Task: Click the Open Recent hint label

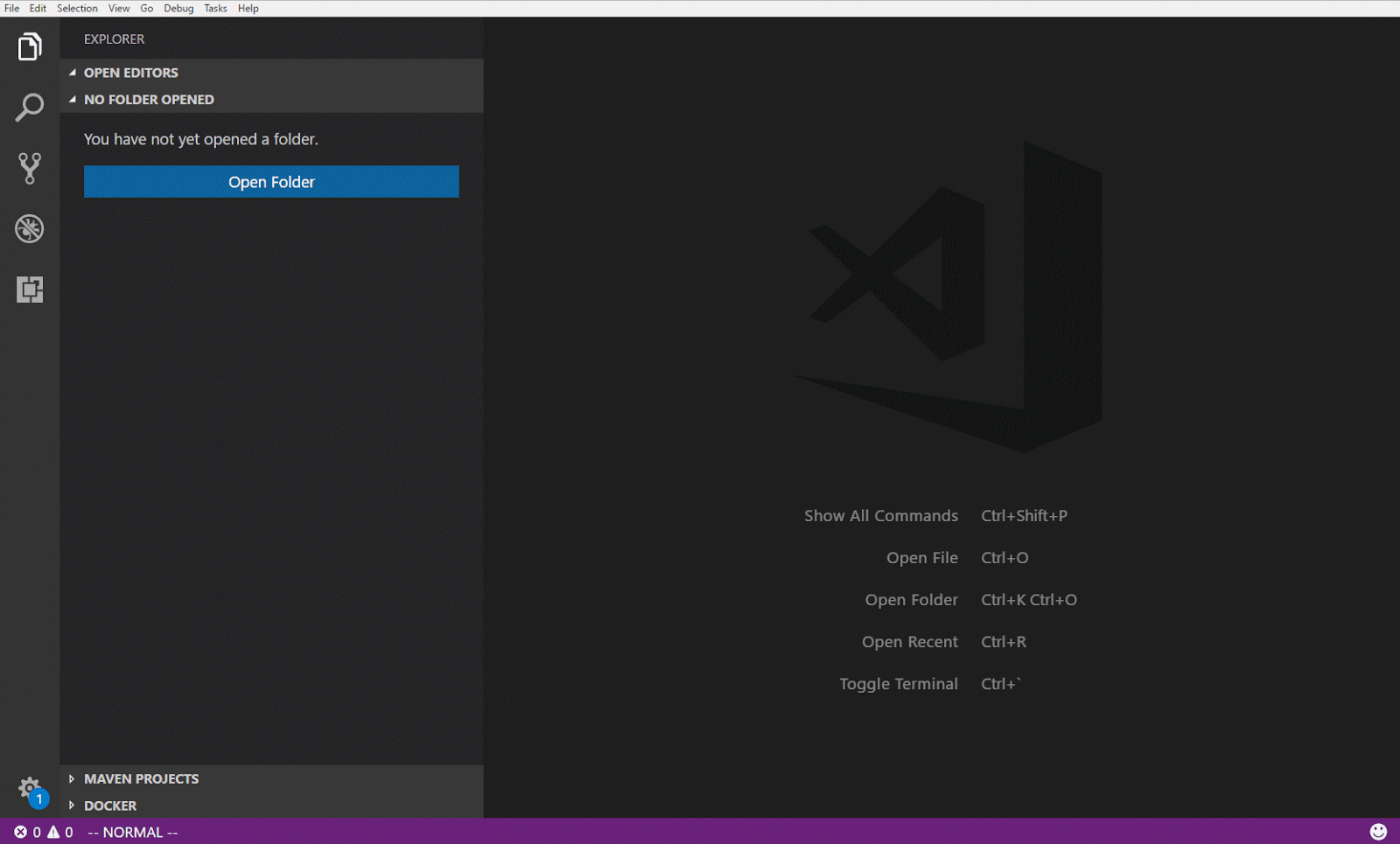Action: [910, 642]
